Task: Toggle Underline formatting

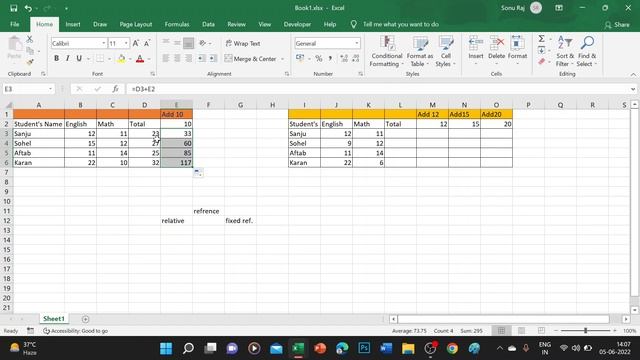Action: pos(79,59)
